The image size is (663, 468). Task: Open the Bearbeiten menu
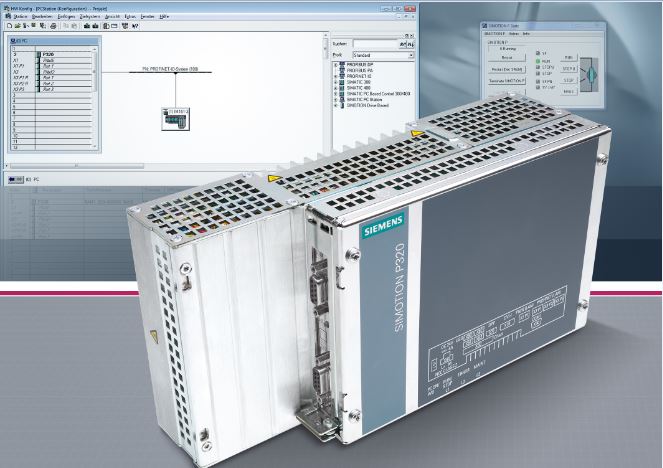click(x=42, y=16)
